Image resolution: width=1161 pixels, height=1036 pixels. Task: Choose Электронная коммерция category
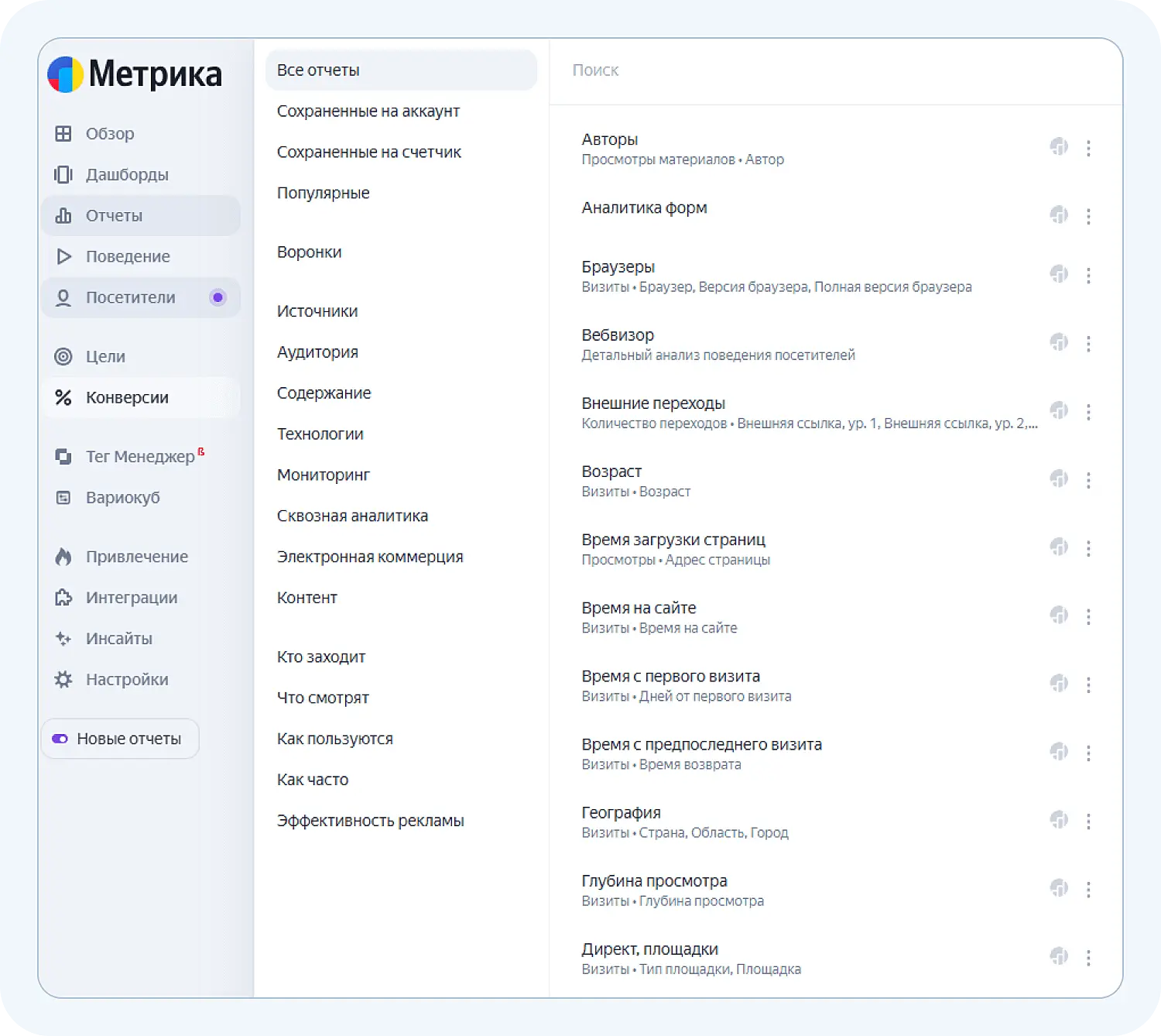click(x=370, y=557)
